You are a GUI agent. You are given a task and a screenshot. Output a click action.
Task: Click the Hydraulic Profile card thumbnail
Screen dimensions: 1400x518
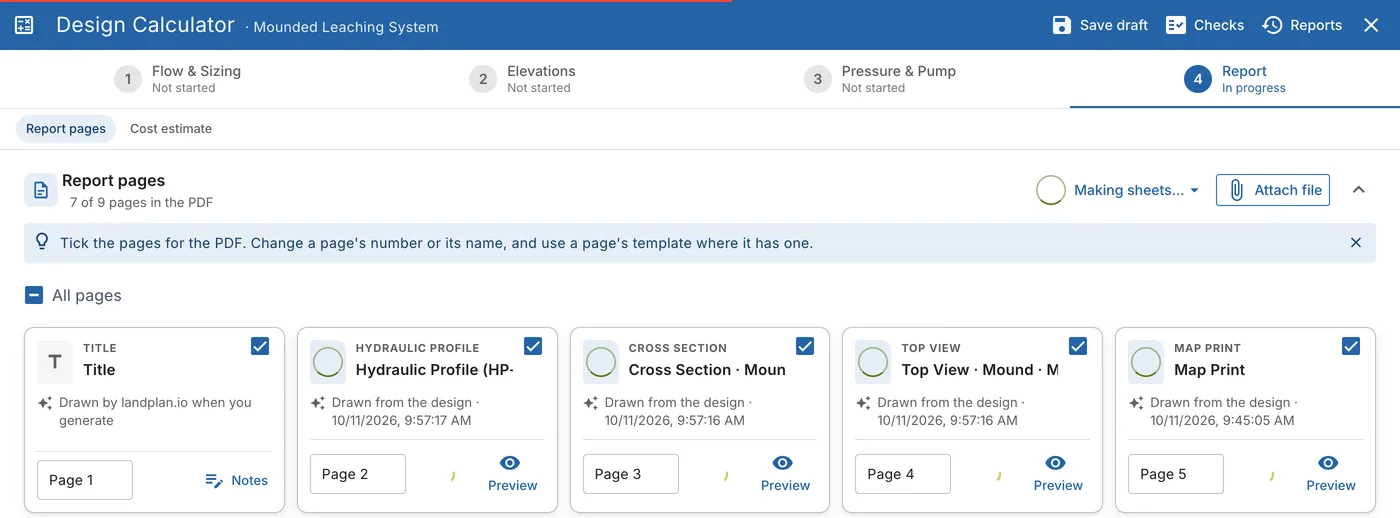(x=328, y=362)
